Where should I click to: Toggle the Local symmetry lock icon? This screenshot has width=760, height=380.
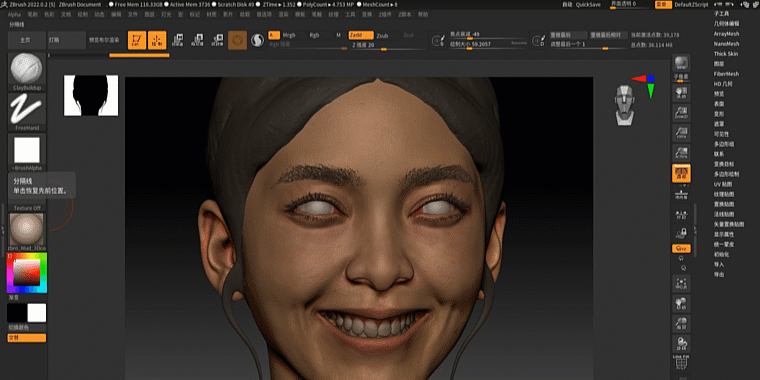(681, 234)
